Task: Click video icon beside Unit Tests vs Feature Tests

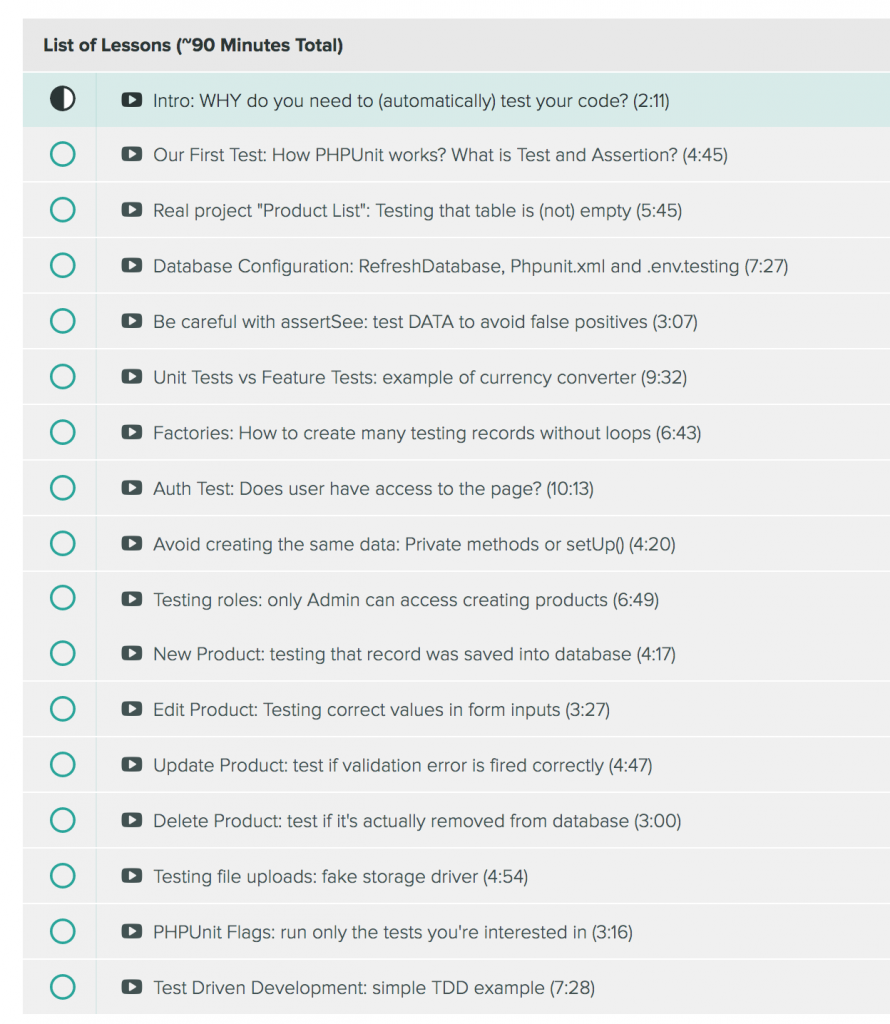Action: [x=131, y=377]
